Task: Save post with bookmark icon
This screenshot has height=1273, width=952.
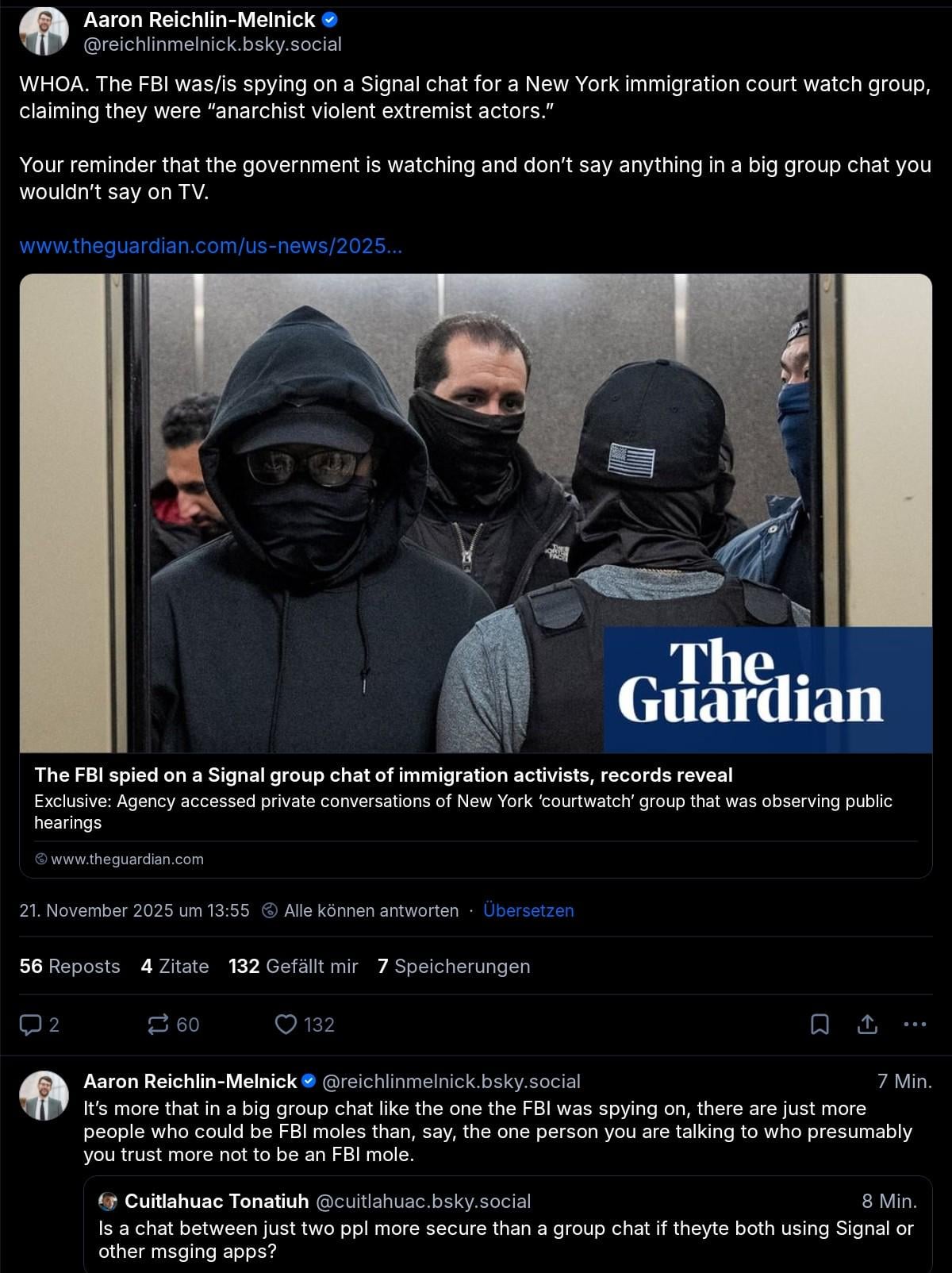Action: click(820, 1025)
